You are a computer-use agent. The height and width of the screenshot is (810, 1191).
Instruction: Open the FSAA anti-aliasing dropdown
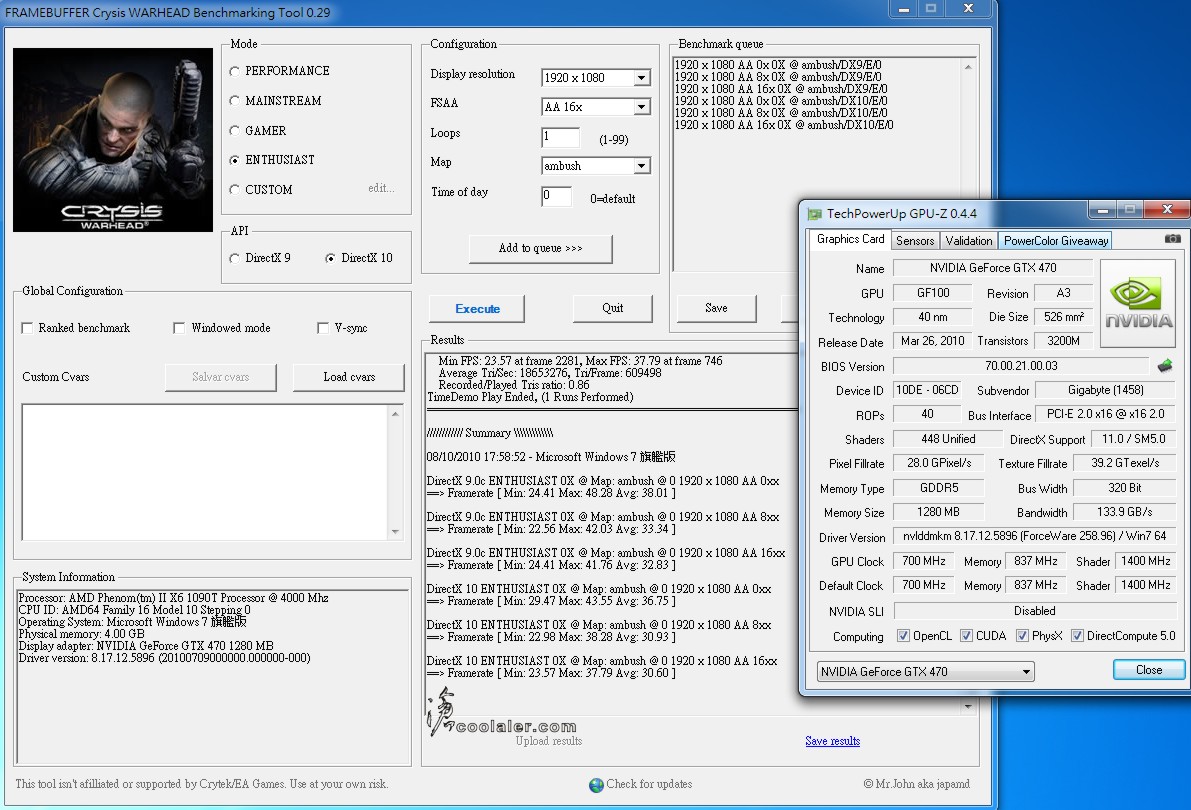pyautogui.click(x=596, y=107)
